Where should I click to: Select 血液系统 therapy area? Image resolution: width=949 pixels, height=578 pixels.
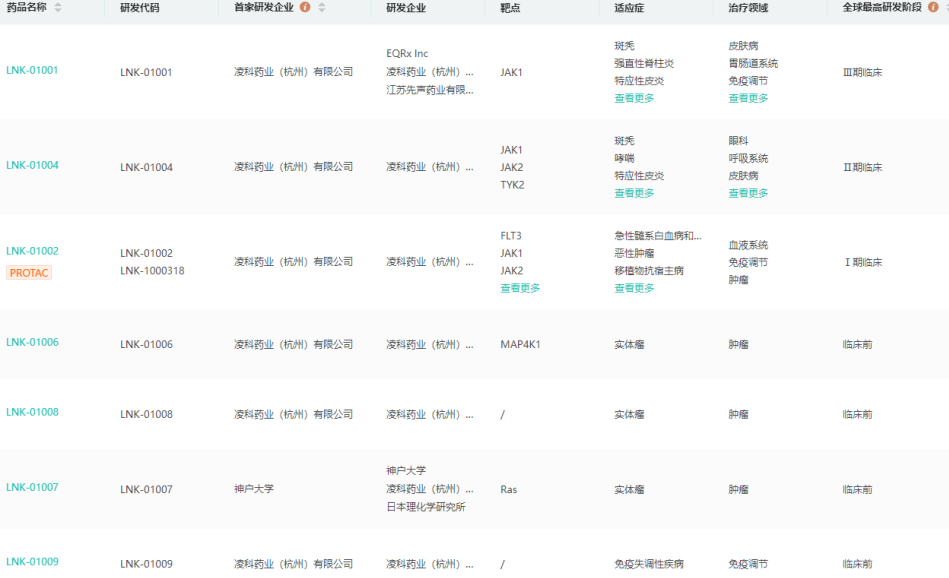coord(748,245)
